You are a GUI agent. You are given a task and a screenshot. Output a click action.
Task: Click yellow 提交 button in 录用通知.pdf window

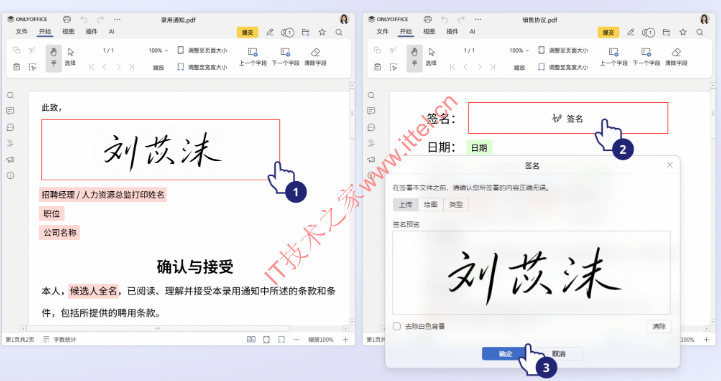[247, 32]
